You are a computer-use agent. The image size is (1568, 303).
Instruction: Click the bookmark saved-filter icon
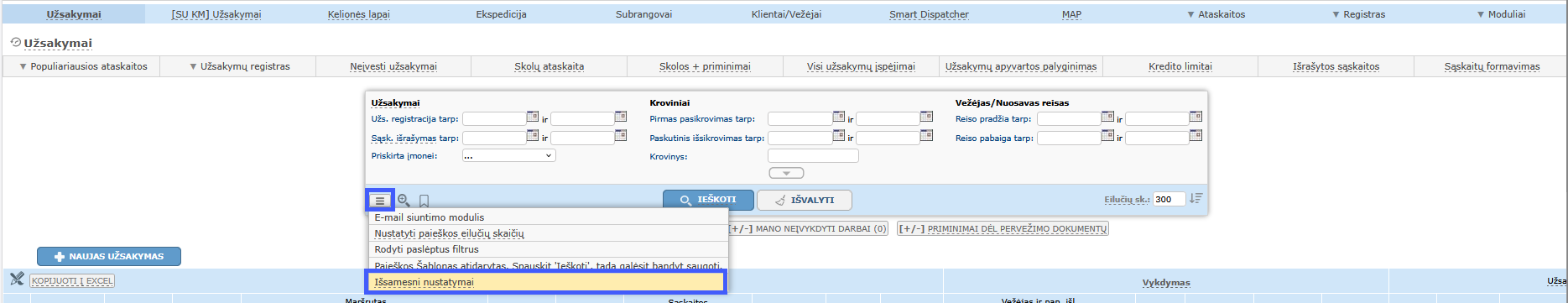[424, 201]
